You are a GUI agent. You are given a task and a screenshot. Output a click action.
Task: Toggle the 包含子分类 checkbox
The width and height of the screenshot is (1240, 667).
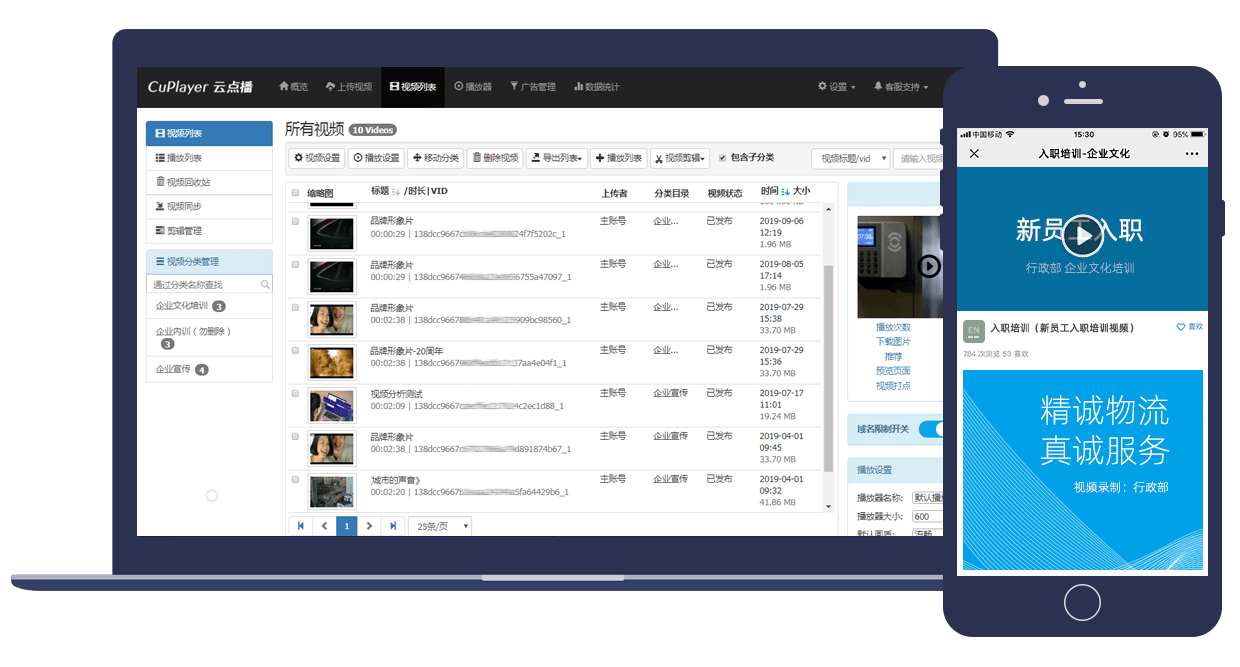(x=723, y=158)
